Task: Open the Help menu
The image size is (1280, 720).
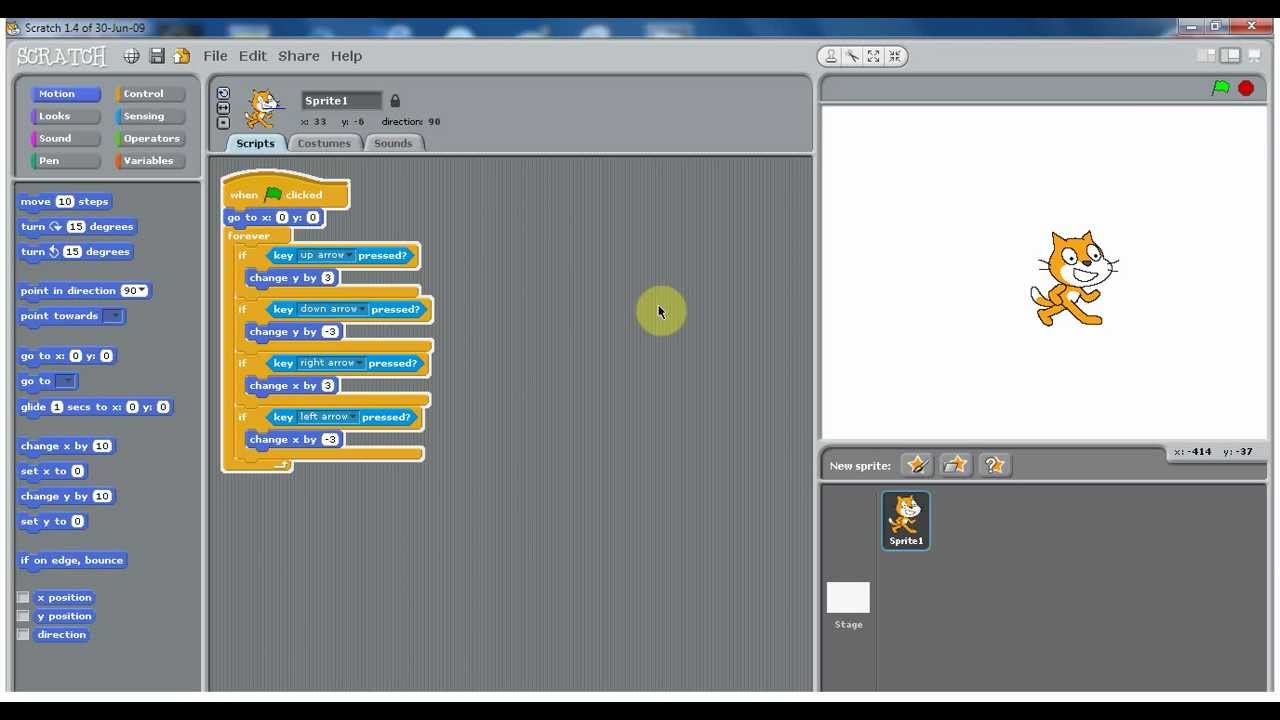Action: click(x=346, y=56)
